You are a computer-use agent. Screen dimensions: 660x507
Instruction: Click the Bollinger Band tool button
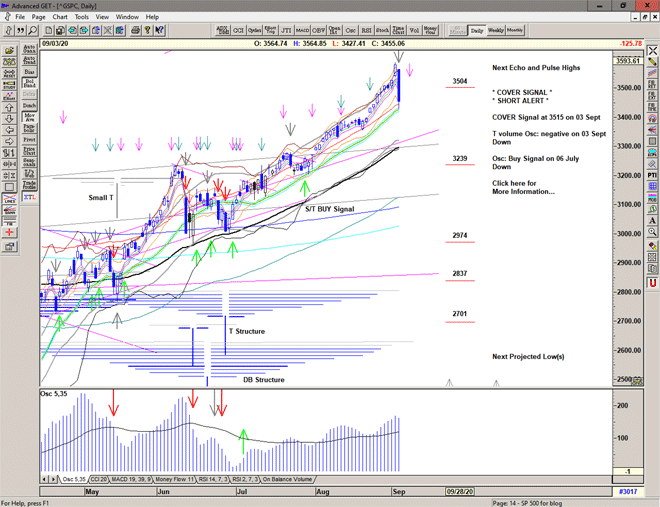tap(29, 84)
